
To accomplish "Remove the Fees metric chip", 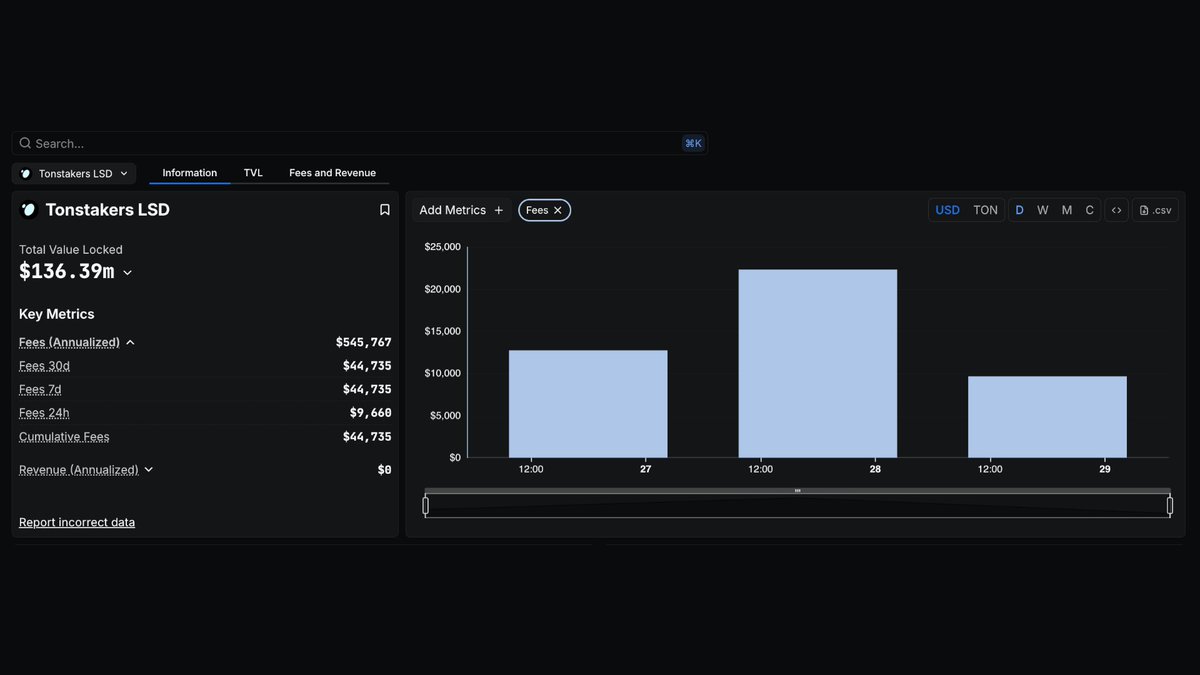I will [x=558, y=210].
